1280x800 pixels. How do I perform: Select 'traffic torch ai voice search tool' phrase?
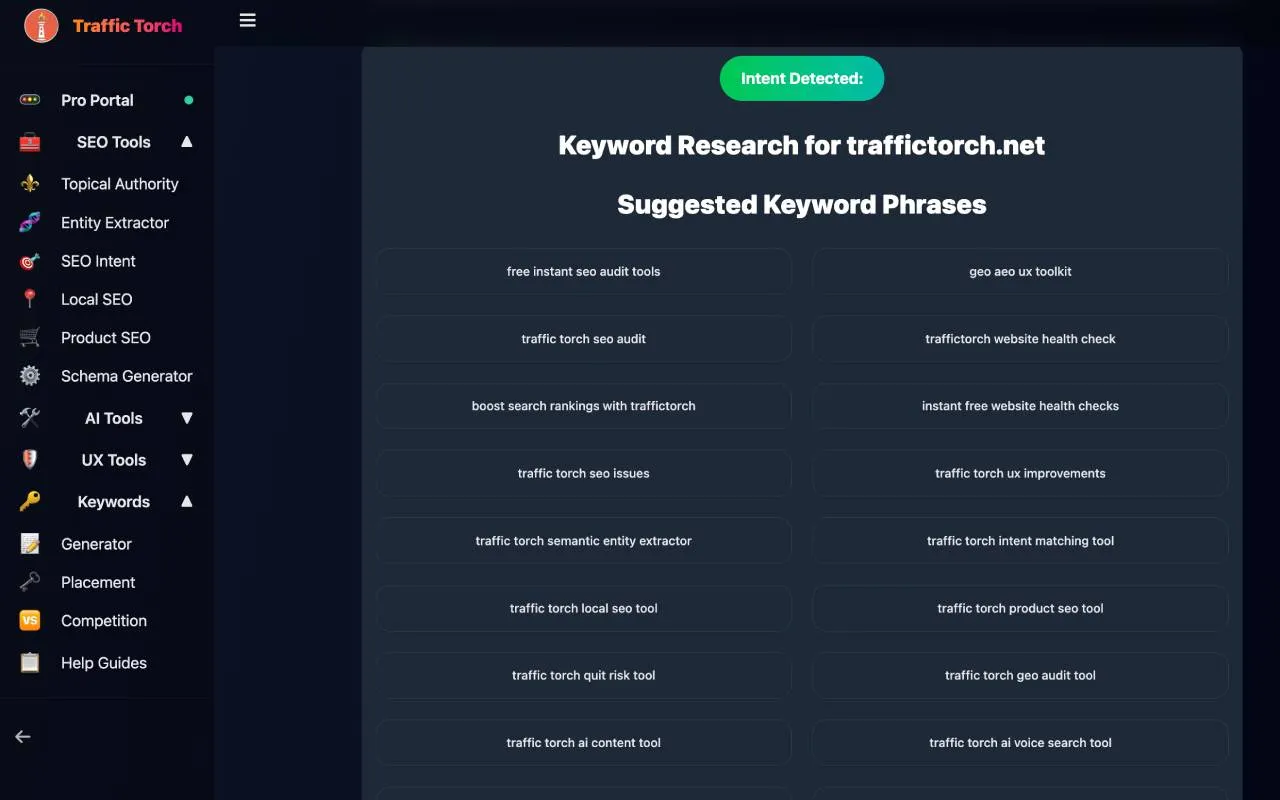pyautogui.click(x=1020, y=743)
